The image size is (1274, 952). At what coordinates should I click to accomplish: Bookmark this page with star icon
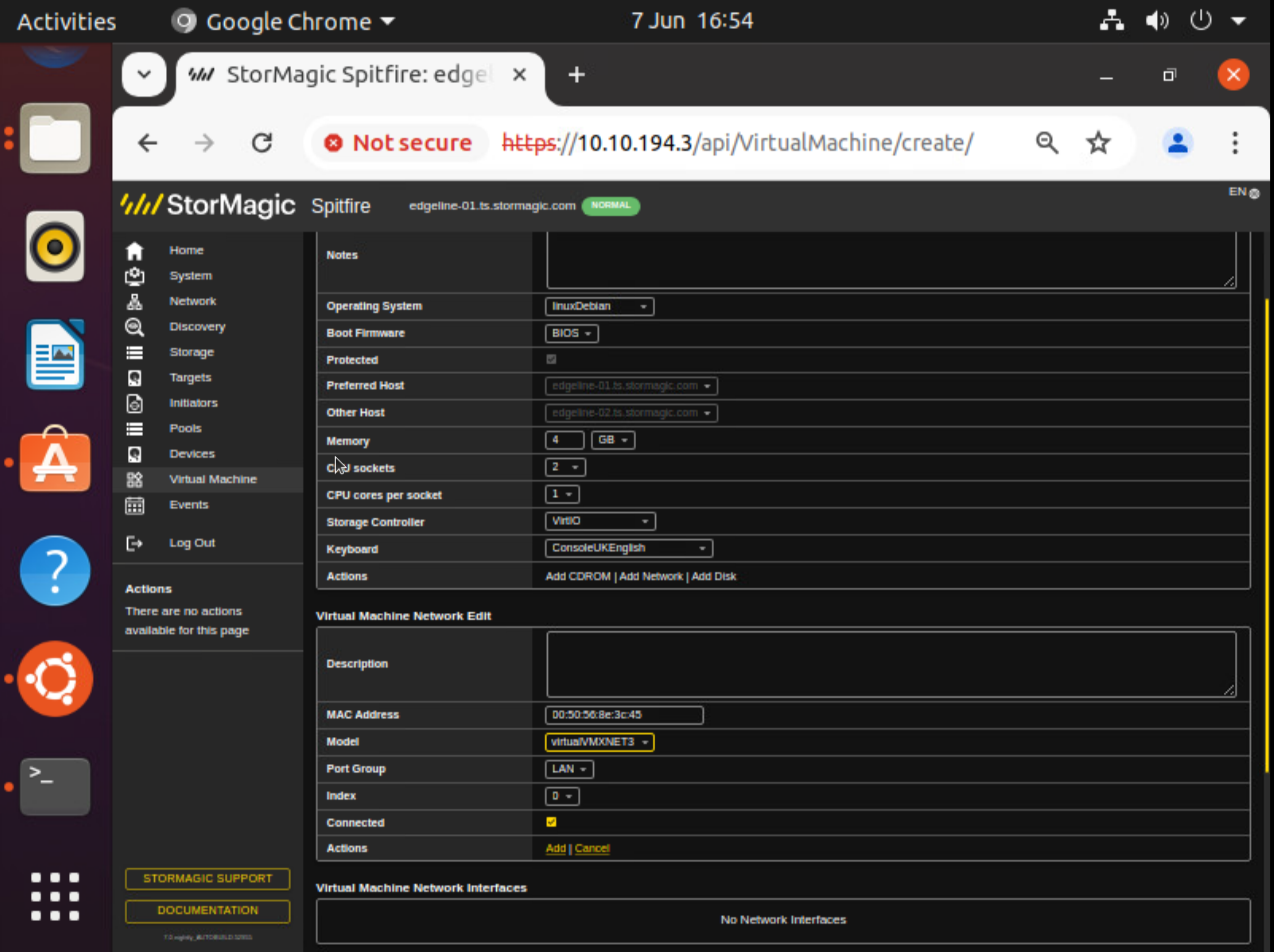coord(1099,143)
